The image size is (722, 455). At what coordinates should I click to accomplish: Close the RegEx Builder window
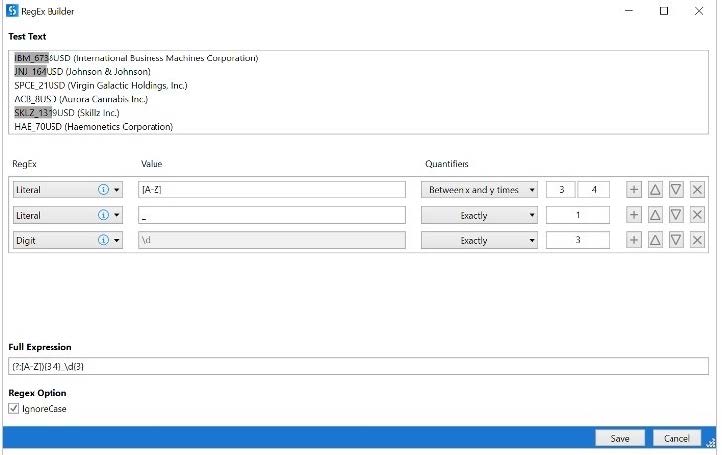click(x=699, y=11)
